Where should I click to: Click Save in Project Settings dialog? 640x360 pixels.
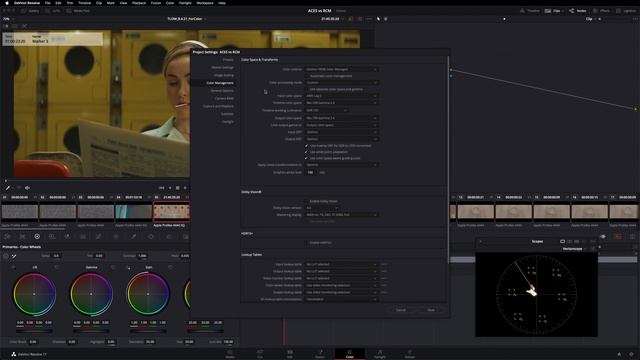(431, 310)
